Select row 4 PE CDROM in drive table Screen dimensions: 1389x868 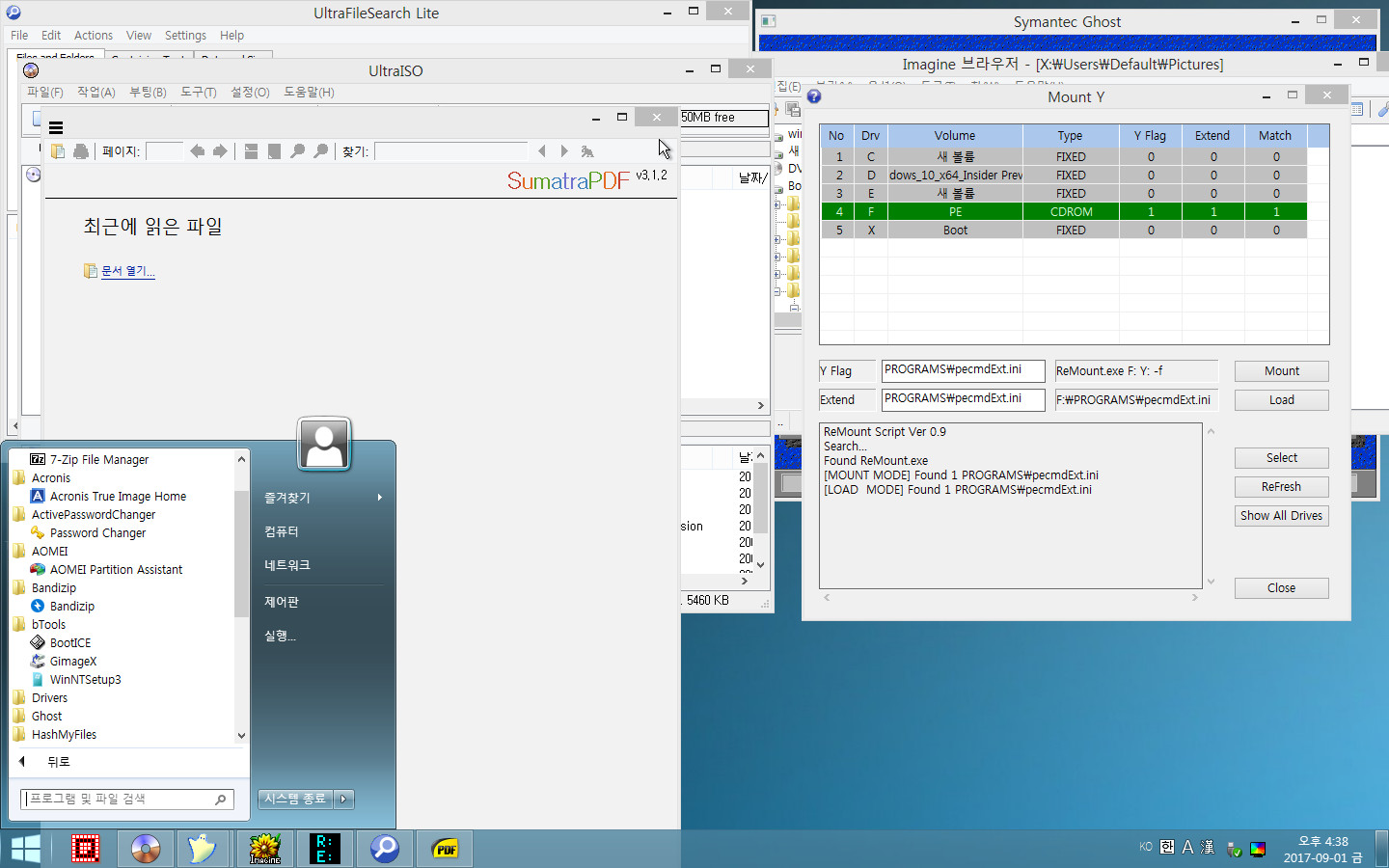tap(1063, 212)
